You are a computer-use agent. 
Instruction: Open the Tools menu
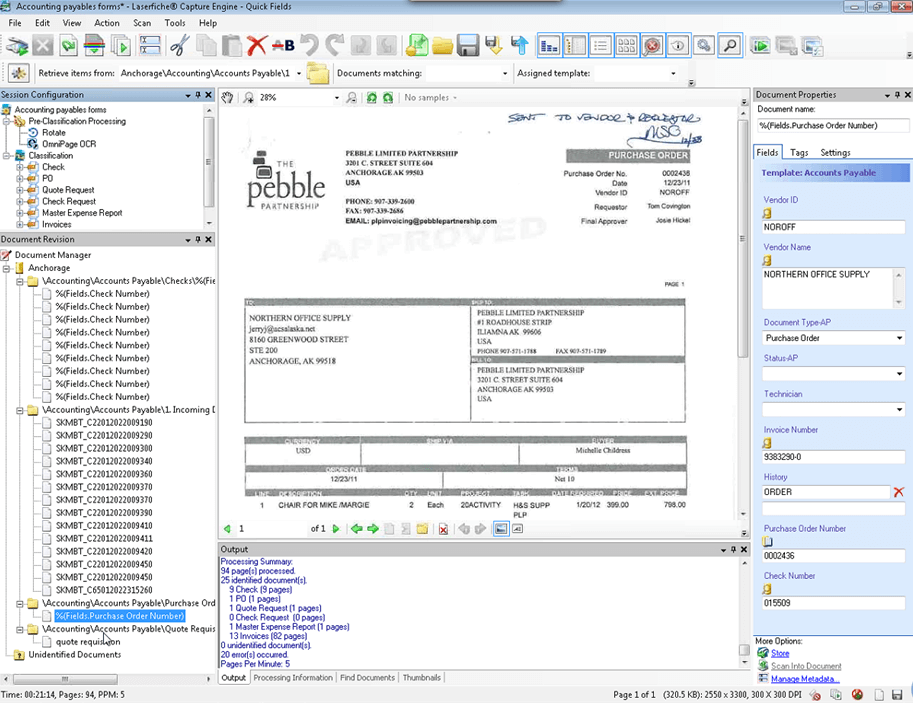point(175,23)
